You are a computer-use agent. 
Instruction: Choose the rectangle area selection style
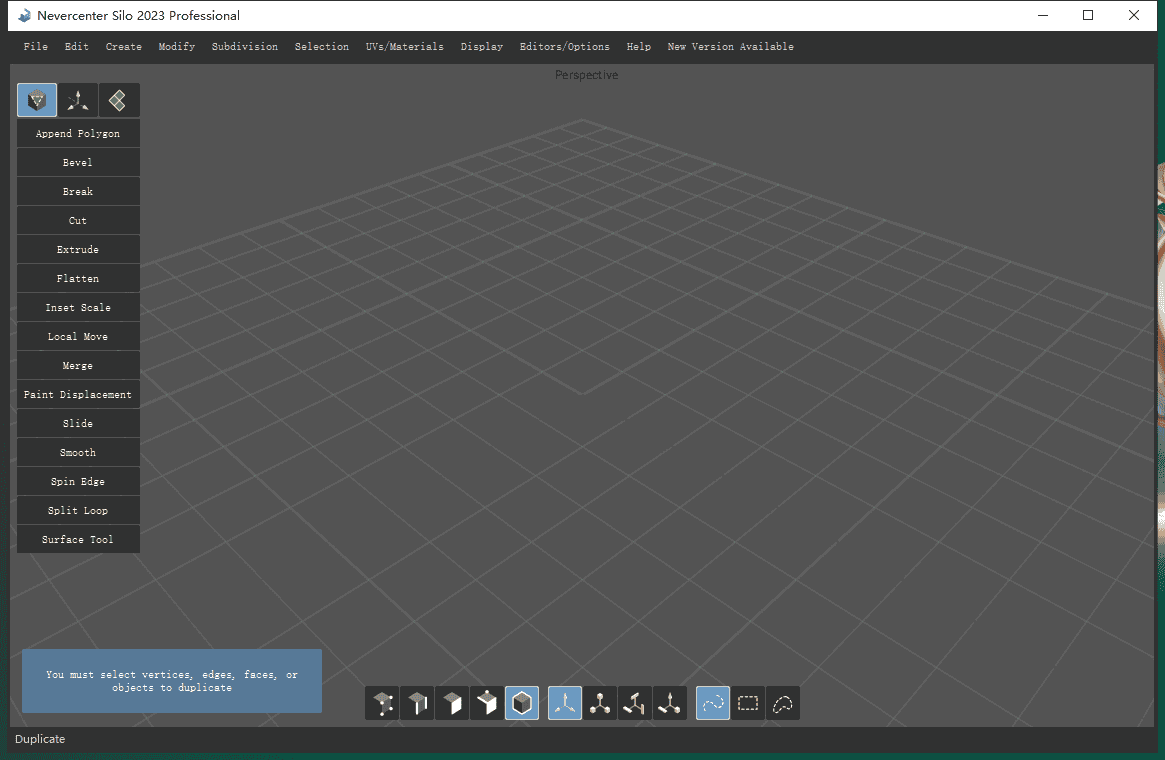[748, 704]
